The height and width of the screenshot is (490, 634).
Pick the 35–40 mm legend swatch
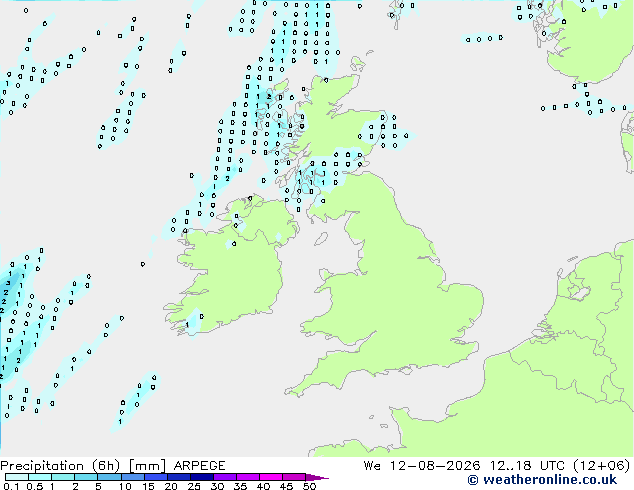(248, 477)
